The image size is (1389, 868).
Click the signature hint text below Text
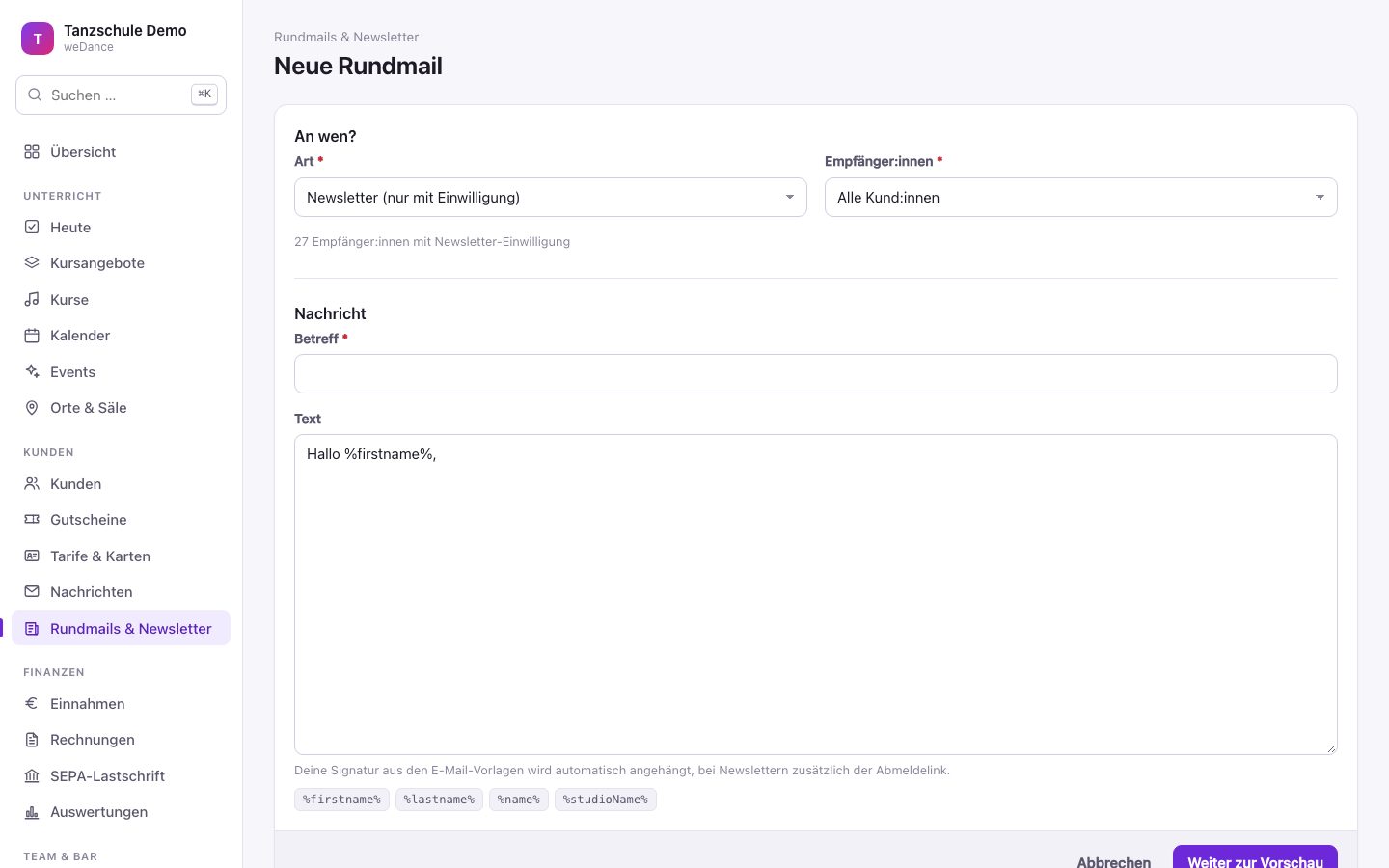622,770
